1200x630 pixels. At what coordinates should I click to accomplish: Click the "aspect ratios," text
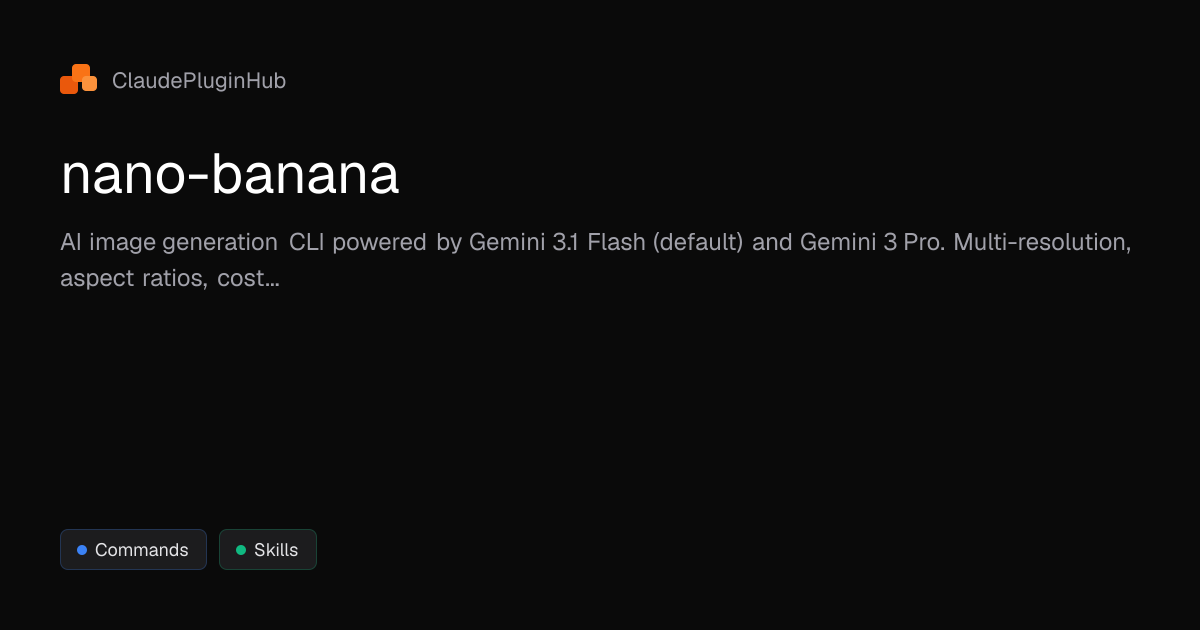point(134,279)
